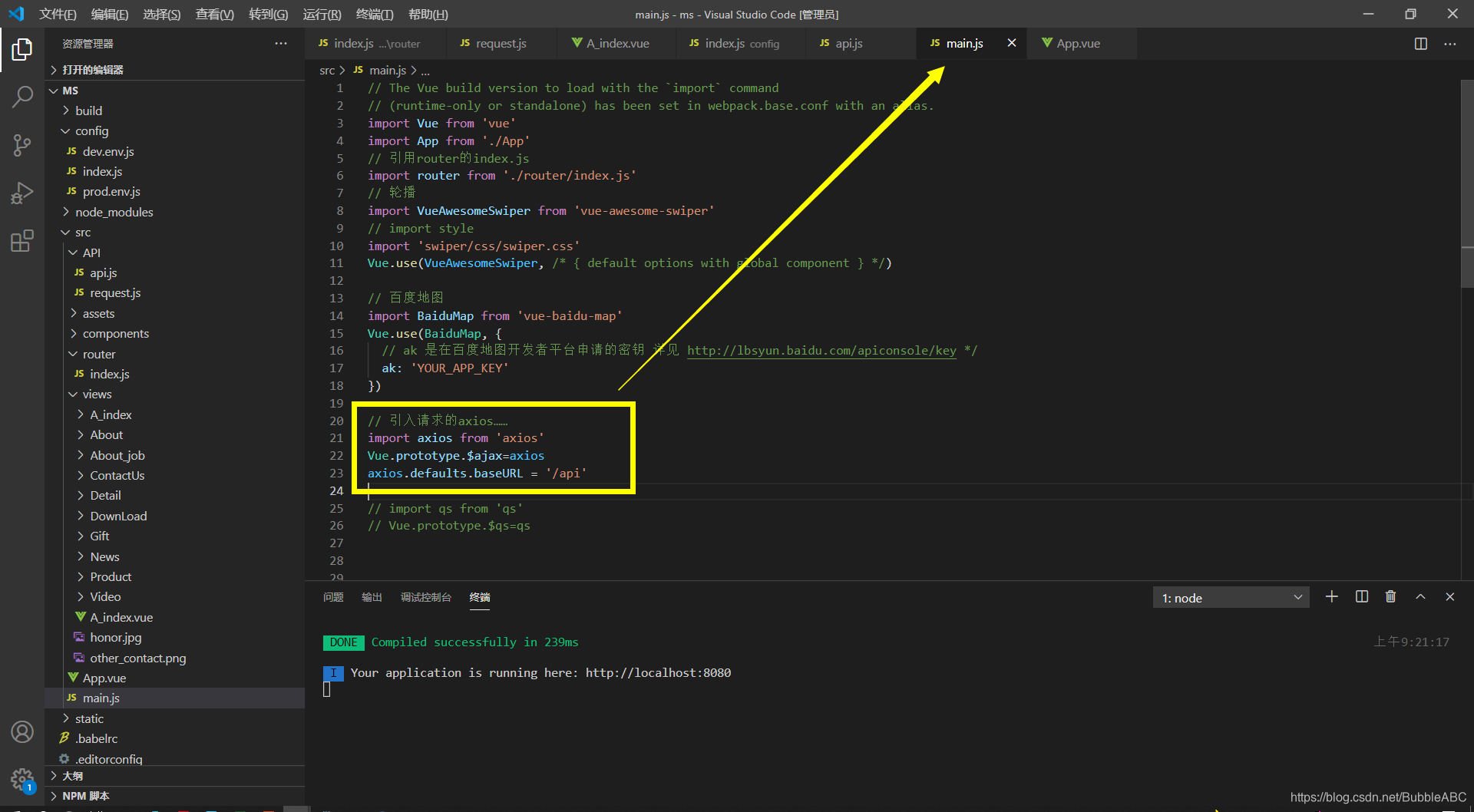
Task: Select the 调试控制台 panel tab
Action: [x=426, y=597]
